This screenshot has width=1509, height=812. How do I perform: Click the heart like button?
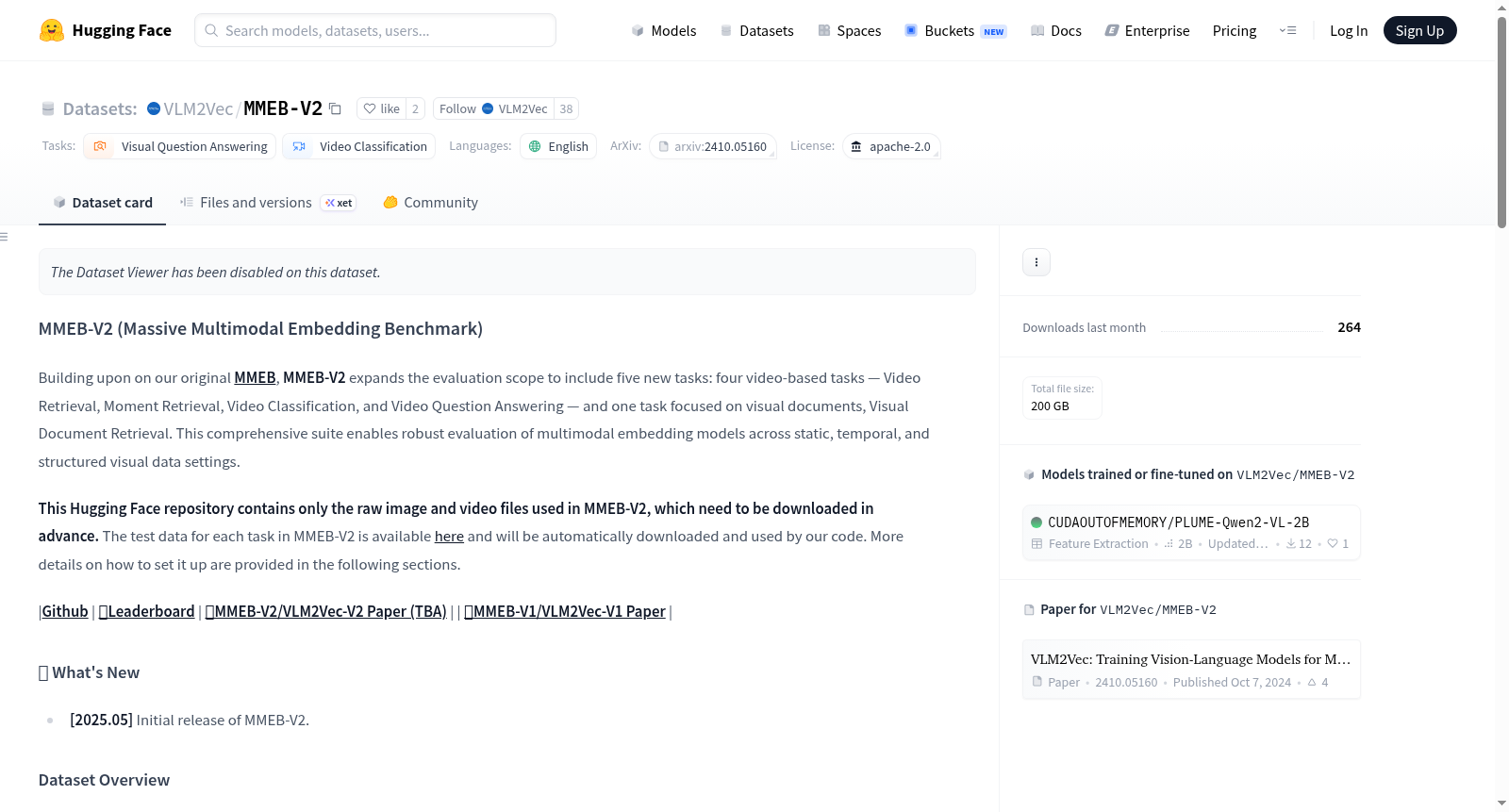[x=382, y=108]
